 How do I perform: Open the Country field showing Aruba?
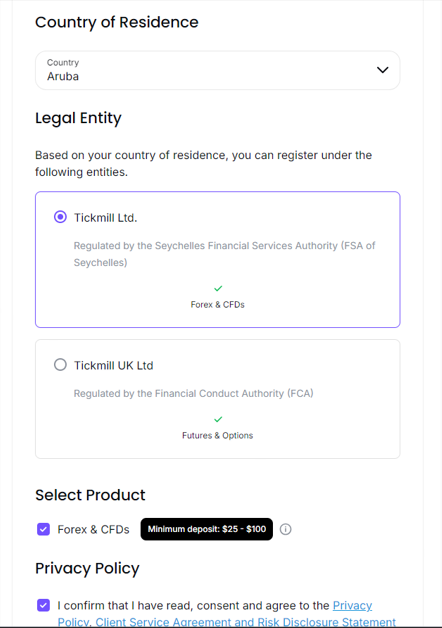(x=217, y=70)
